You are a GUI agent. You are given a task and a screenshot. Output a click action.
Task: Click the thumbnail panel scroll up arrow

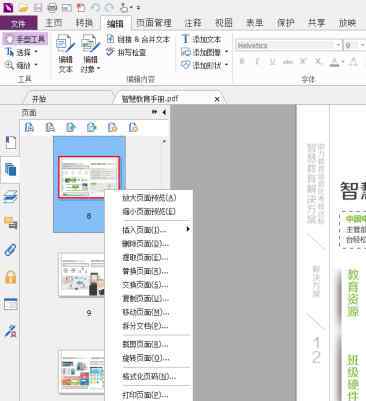click(x=164, y=141)
